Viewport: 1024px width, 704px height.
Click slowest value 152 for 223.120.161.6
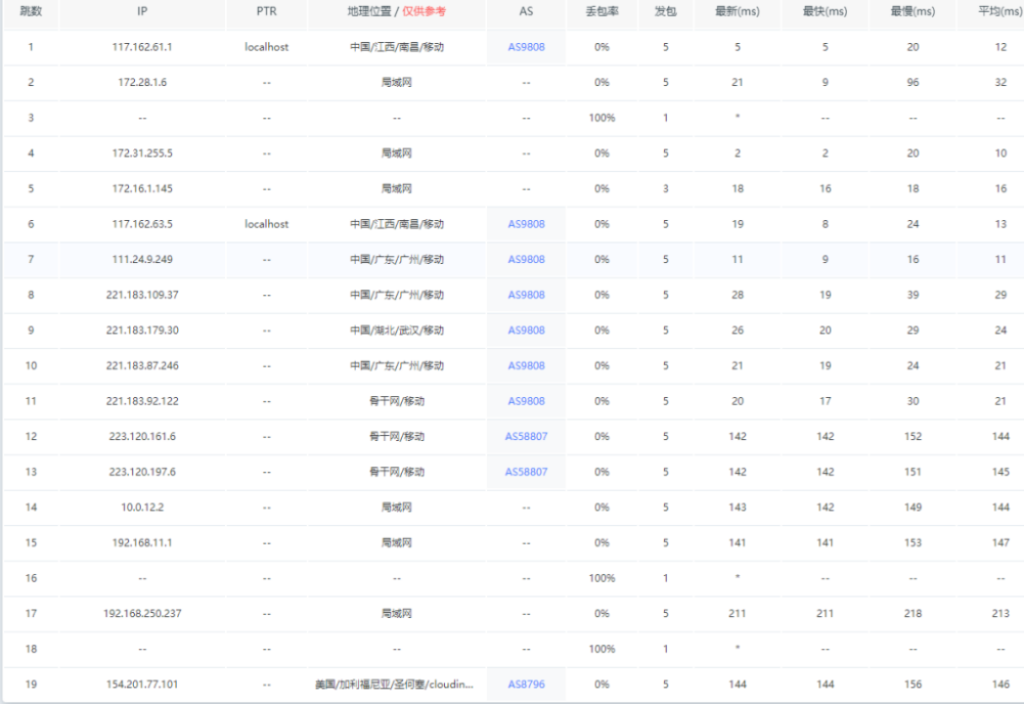913,436
